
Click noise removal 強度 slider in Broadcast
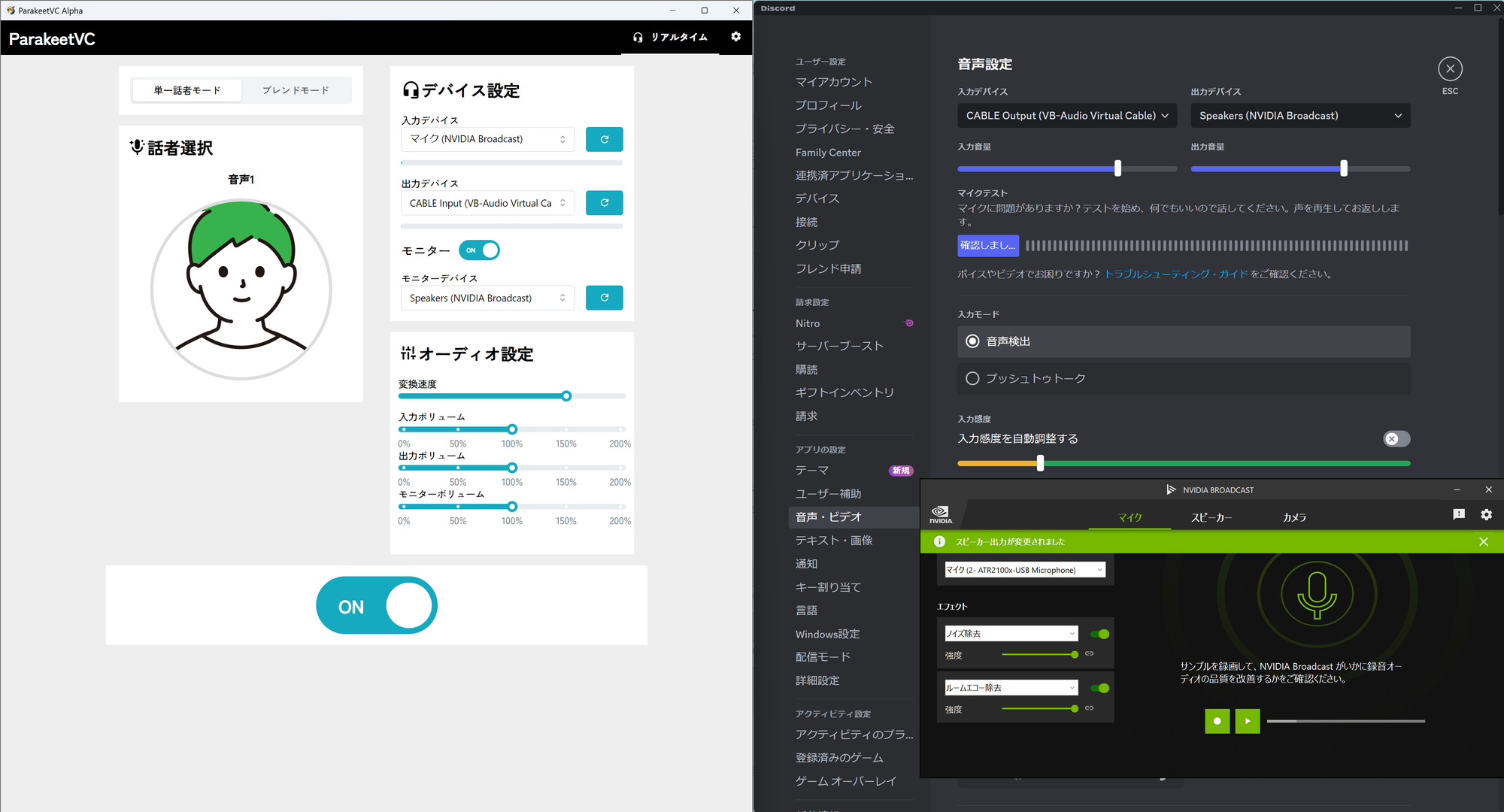(x=1040, y=655)
